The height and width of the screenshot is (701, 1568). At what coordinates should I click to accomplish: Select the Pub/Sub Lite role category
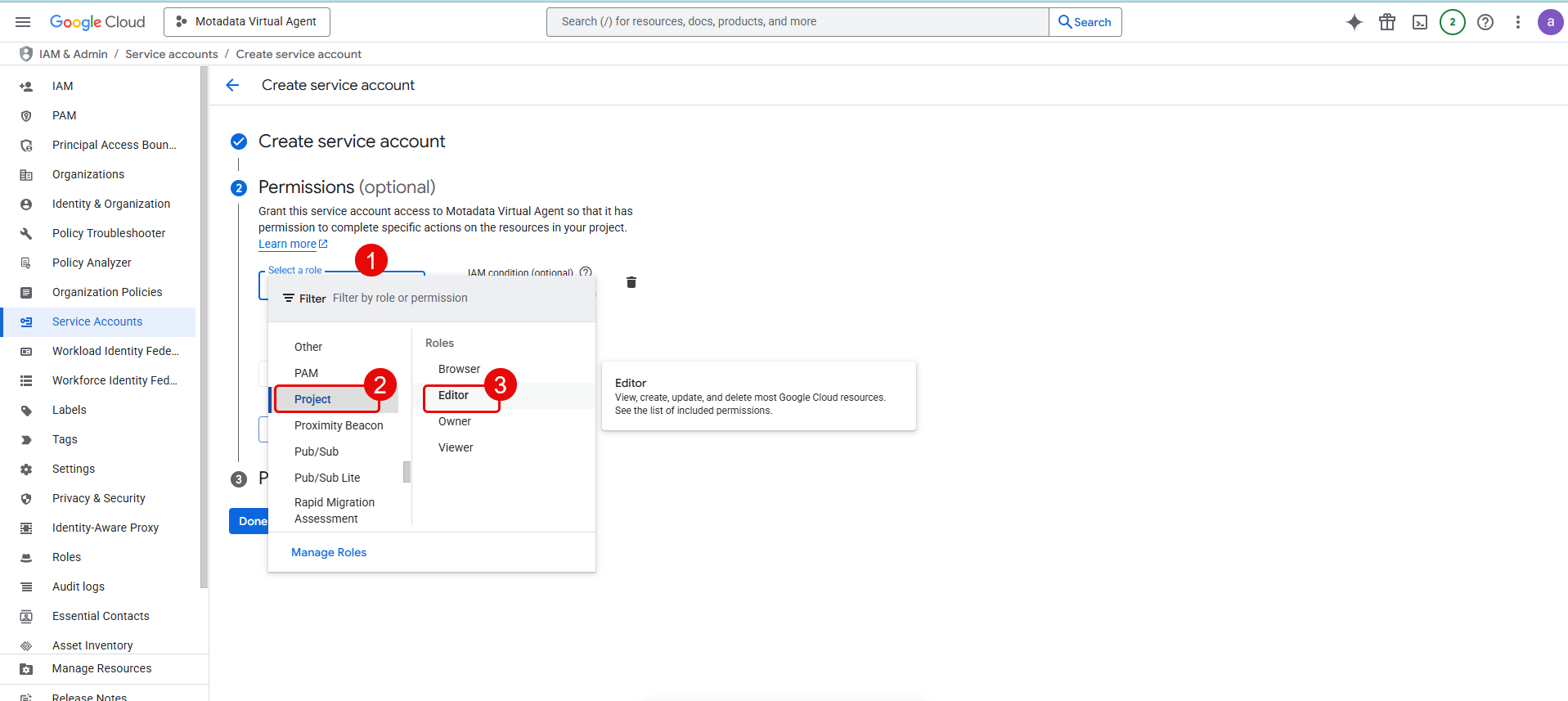tap(327, 478)
